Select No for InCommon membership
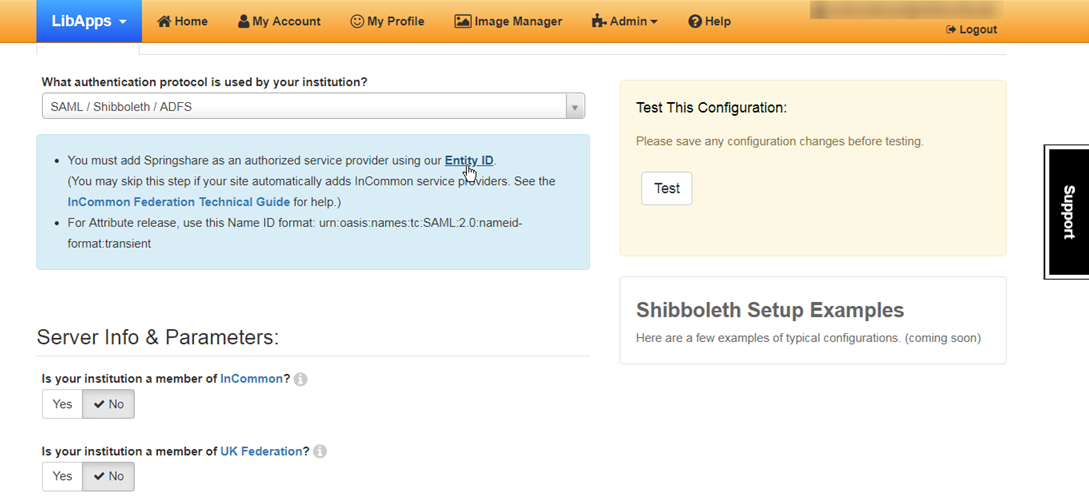1089x502 pixels. click(x=108, y=404)
